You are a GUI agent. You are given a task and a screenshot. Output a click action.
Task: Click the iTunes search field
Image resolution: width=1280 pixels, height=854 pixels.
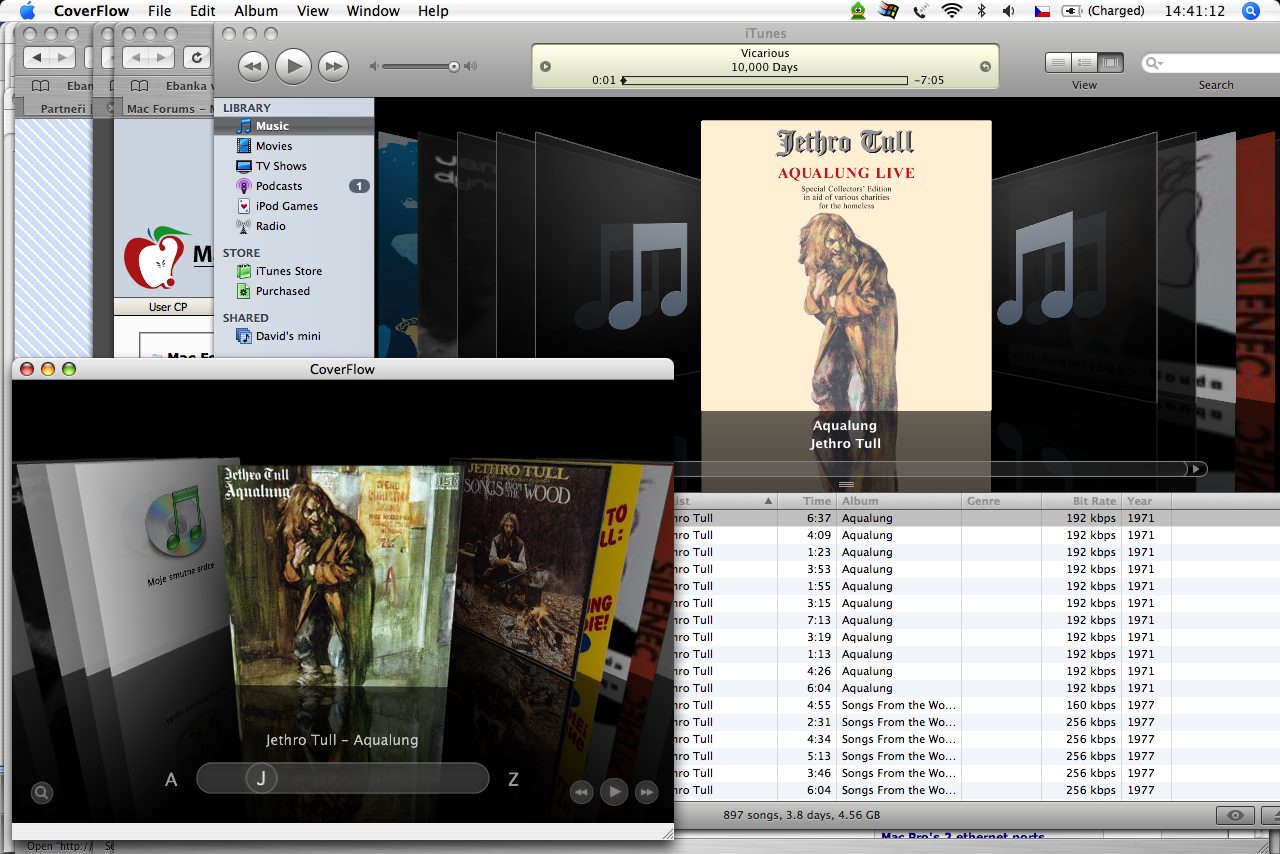click(x=1211, y=63)
